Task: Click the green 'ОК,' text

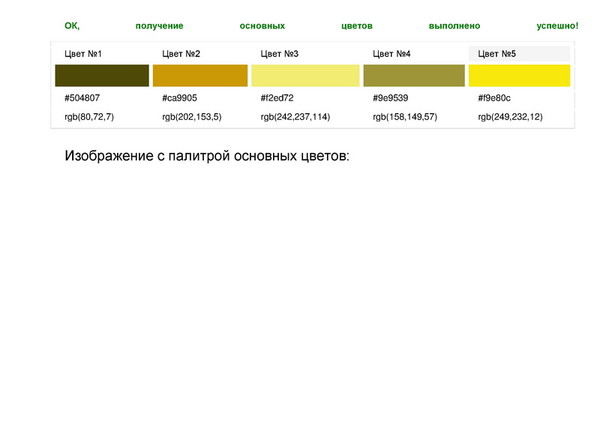Action: [72, 26]
